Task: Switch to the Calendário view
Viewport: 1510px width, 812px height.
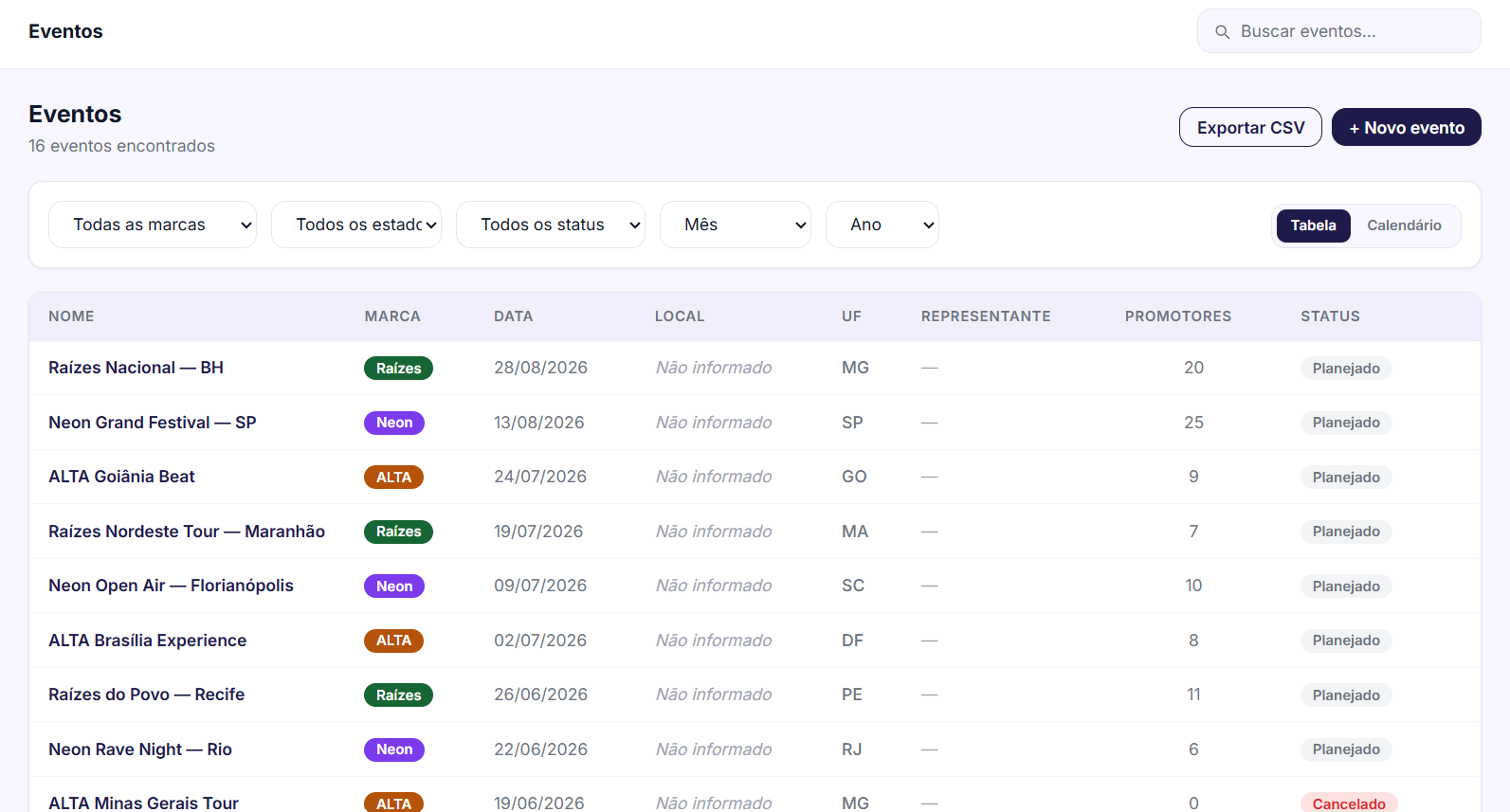Action: [1404, 226]
